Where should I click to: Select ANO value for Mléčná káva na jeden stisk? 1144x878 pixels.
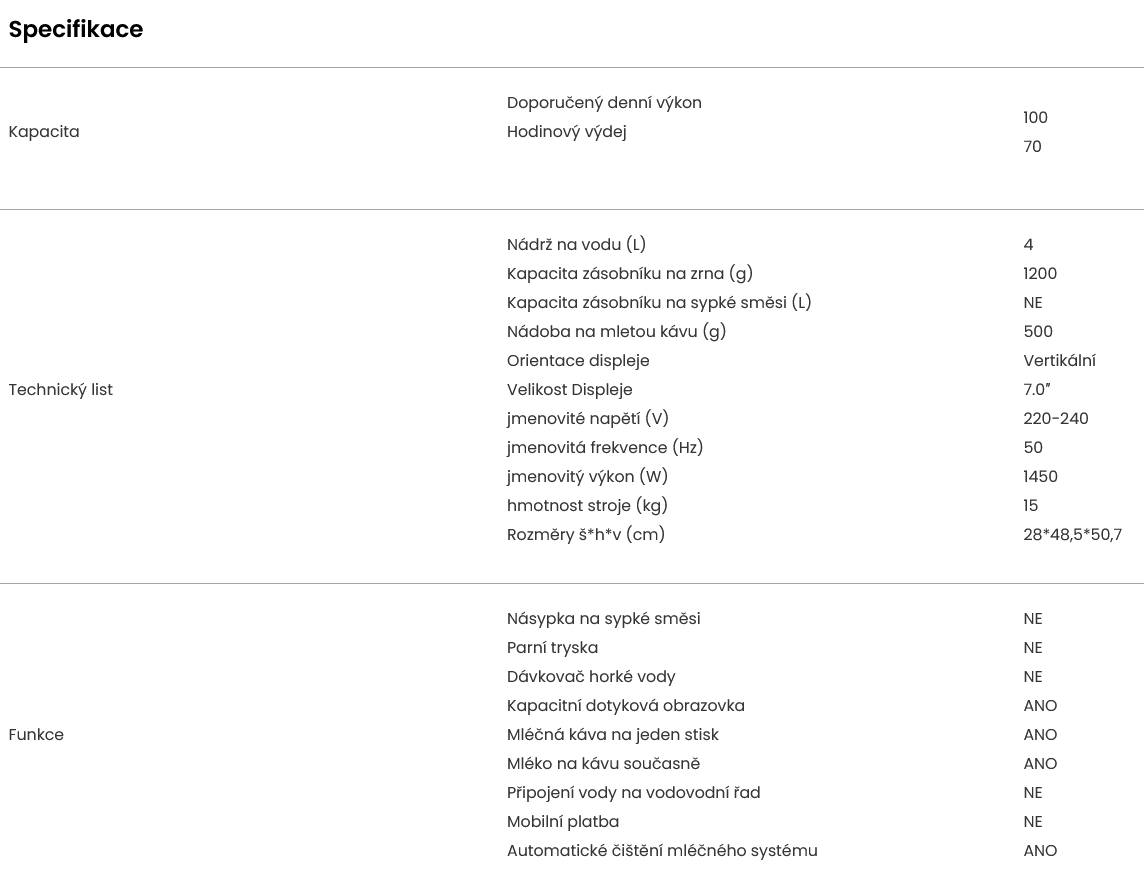(1040, 735)
